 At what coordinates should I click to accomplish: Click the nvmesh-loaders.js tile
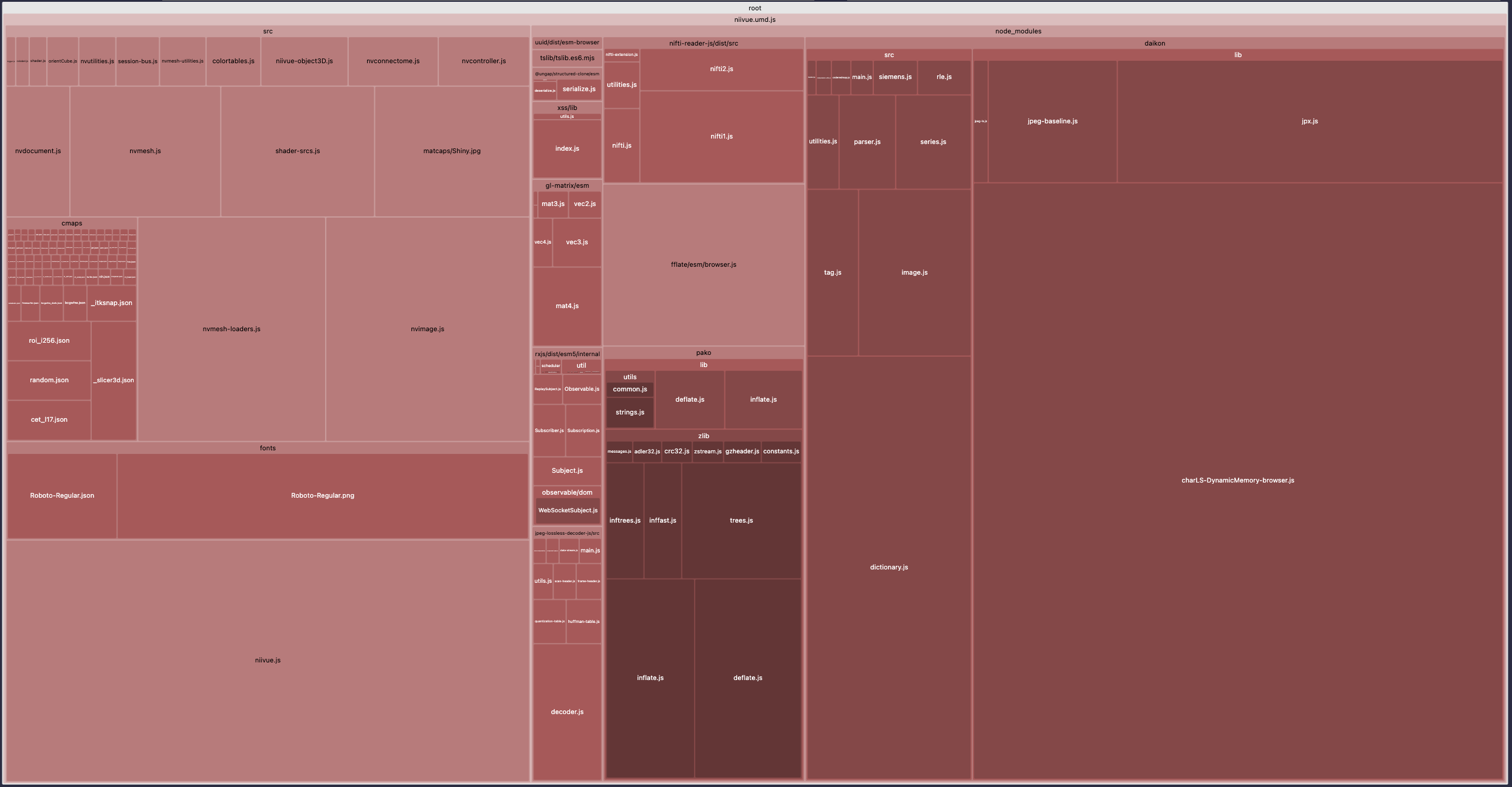tap(231, 329)
